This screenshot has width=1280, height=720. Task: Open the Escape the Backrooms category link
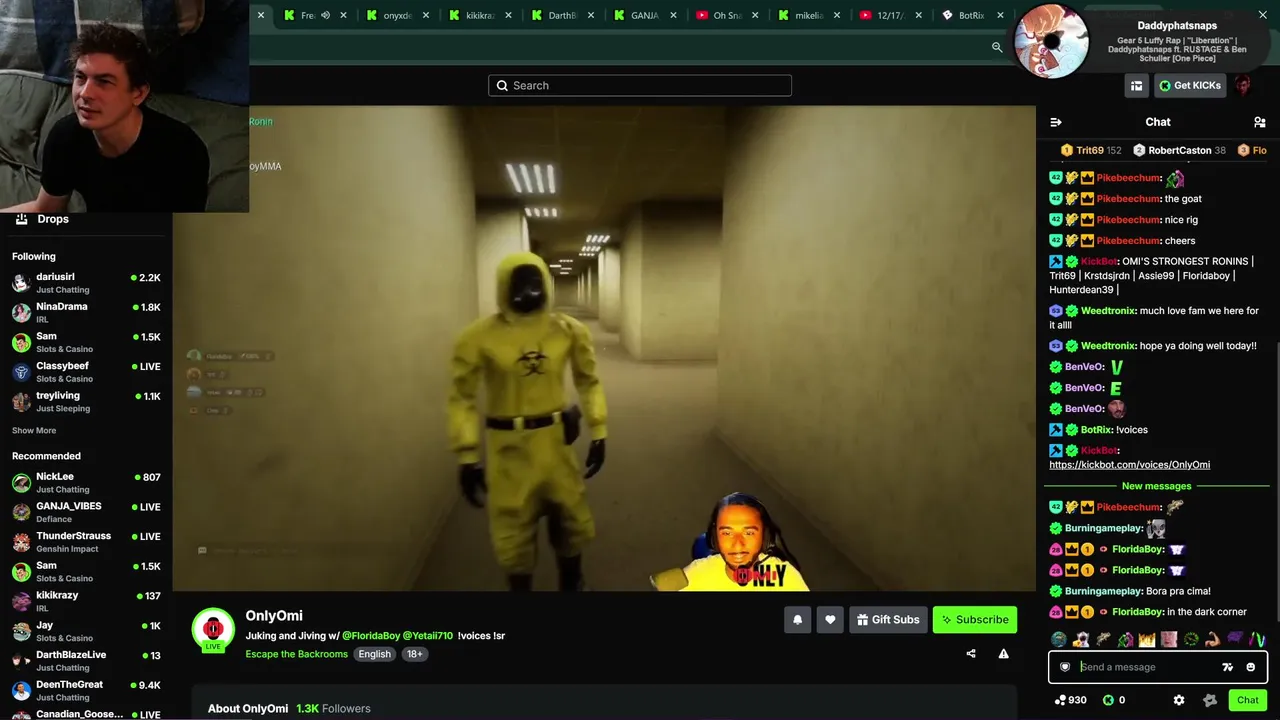[297, 654]
